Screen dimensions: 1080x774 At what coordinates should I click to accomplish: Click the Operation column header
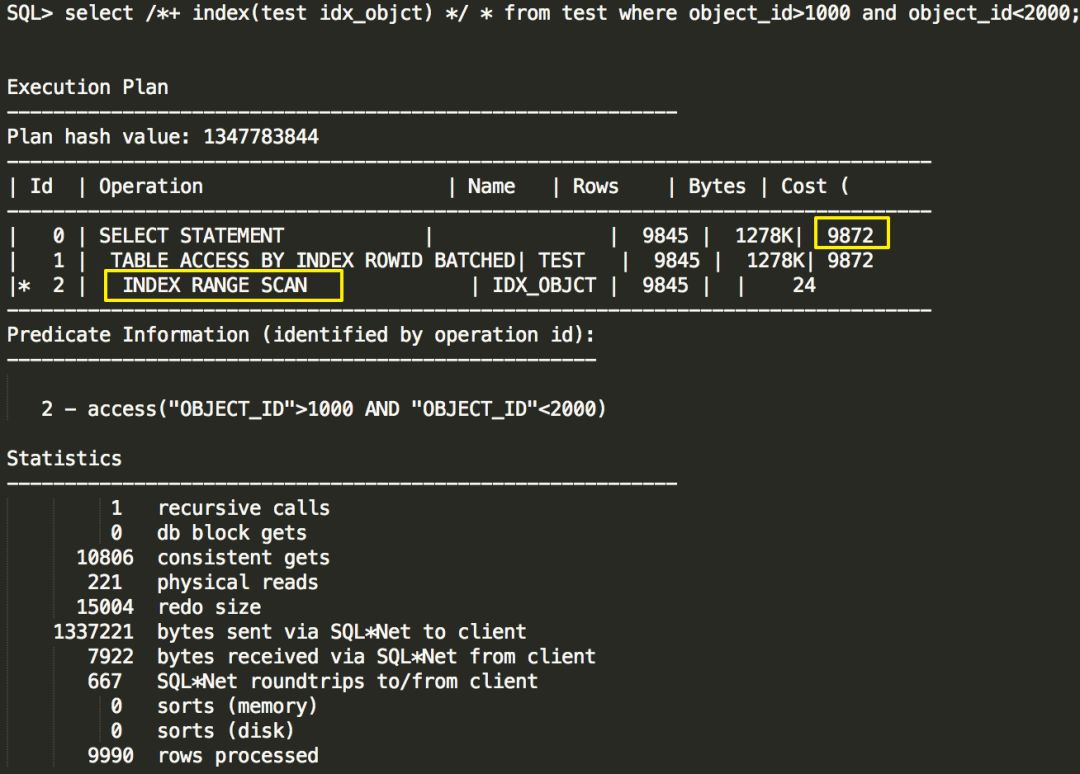(x=151, y=186)
